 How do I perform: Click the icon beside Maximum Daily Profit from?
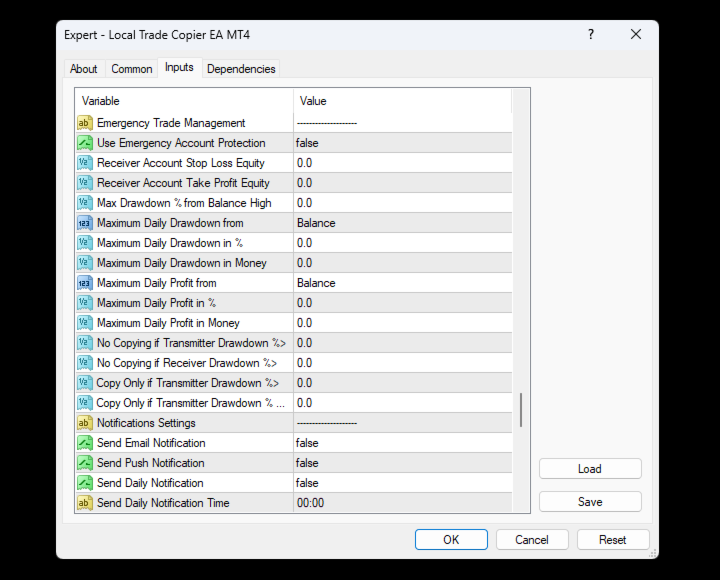tap(84, 283)
